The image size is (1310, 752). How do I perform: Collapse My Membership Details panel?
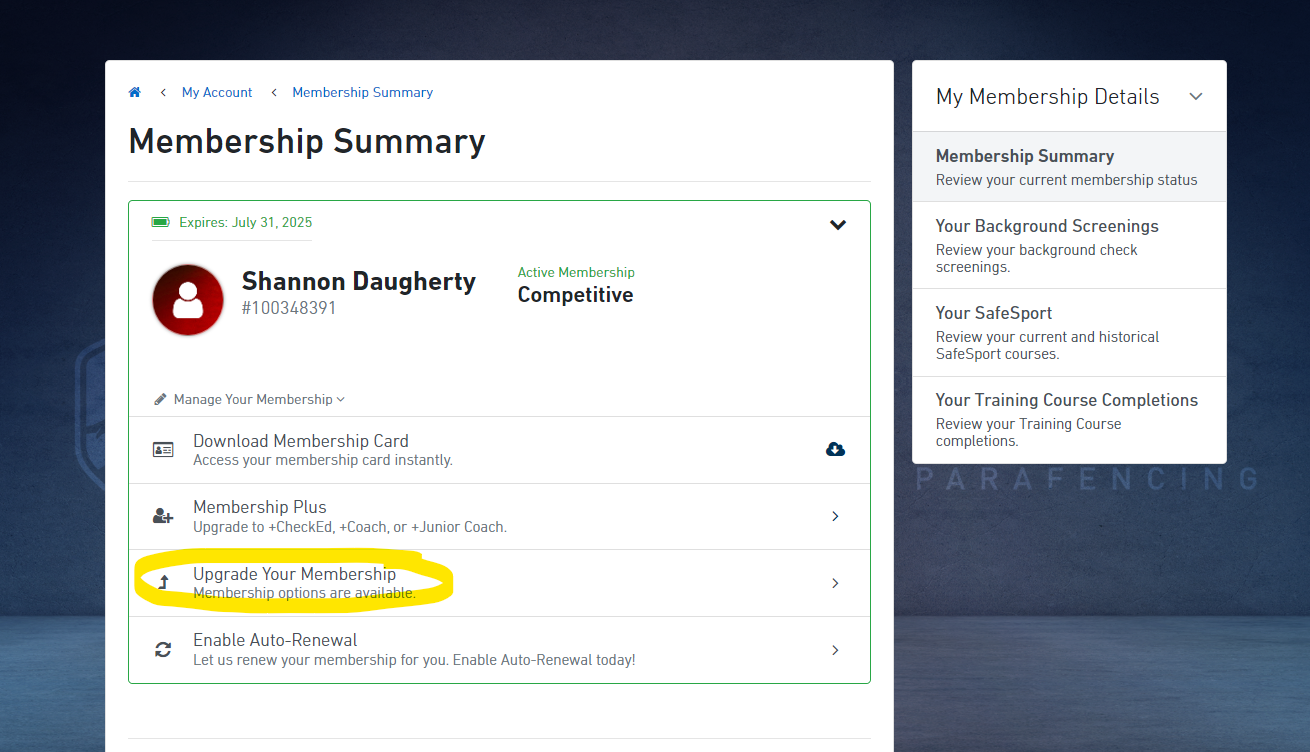point(1196,97)
